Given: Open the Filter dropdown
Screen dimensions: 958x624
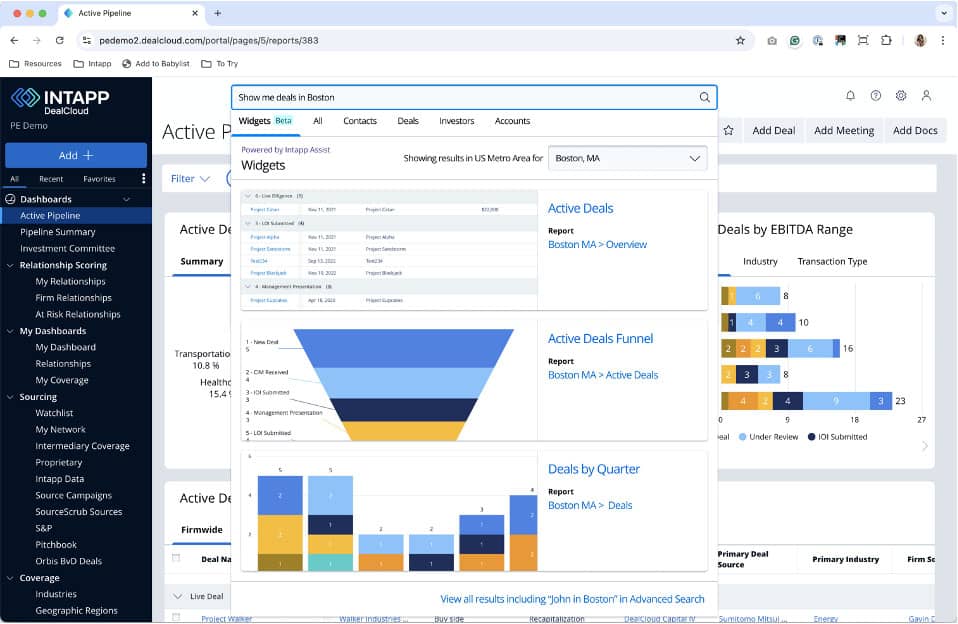Looking at the screenshot, I should (190, 178).
